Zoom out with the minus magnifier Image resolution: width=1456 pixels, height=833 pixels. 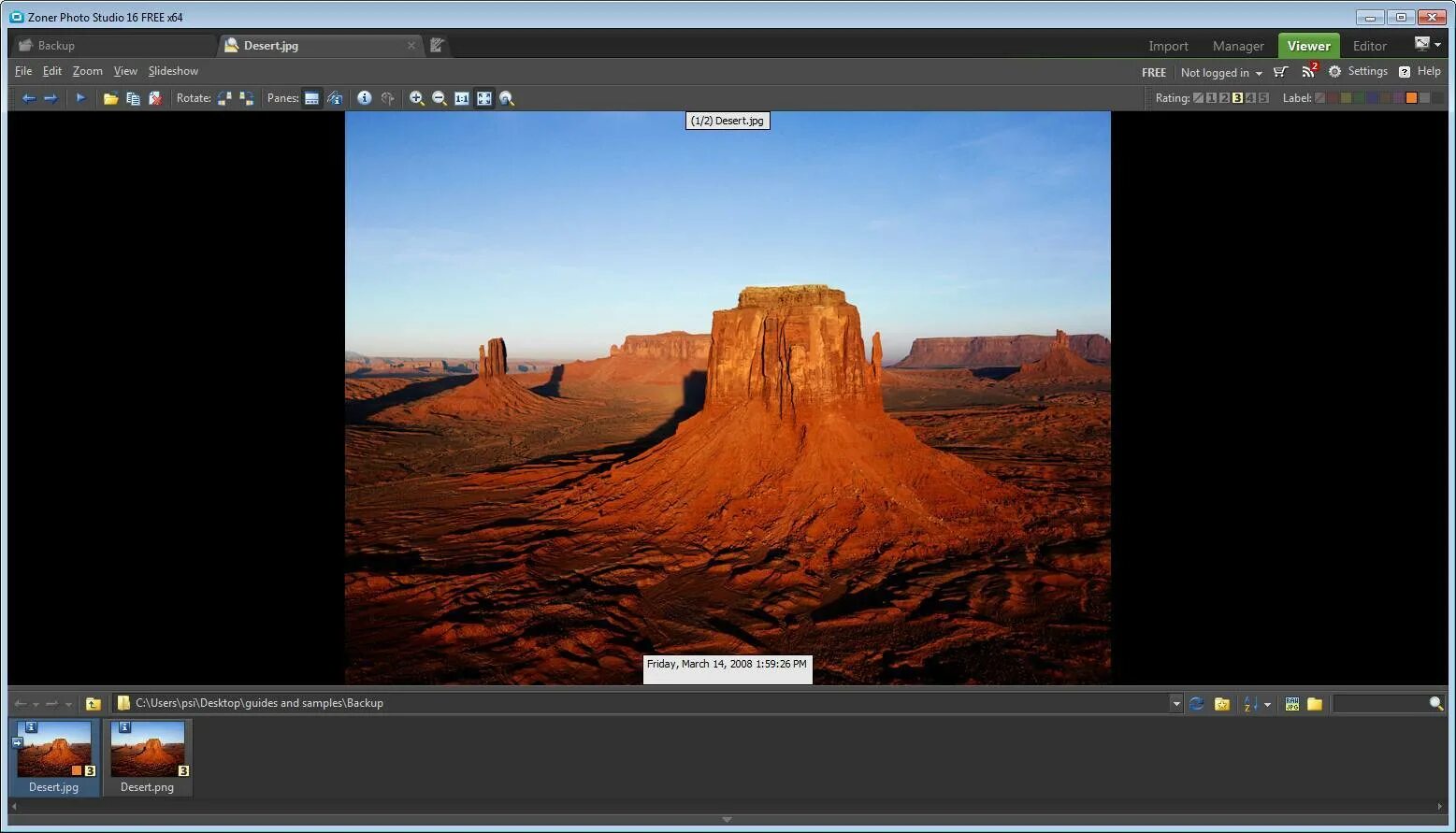[440, 98]
